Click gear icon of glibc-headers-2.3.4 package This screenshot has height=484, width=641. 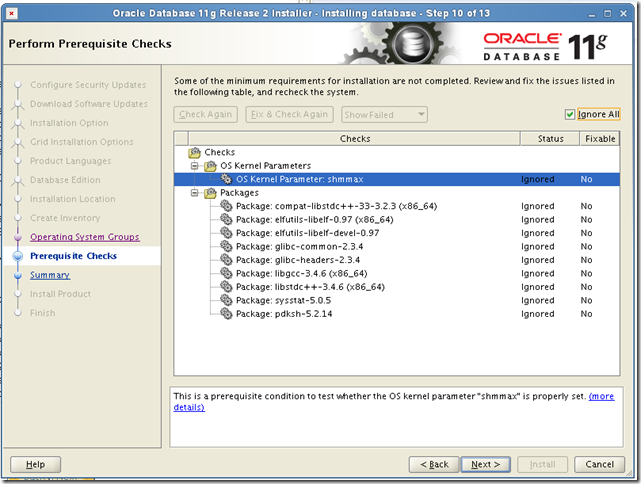point(226,260)
